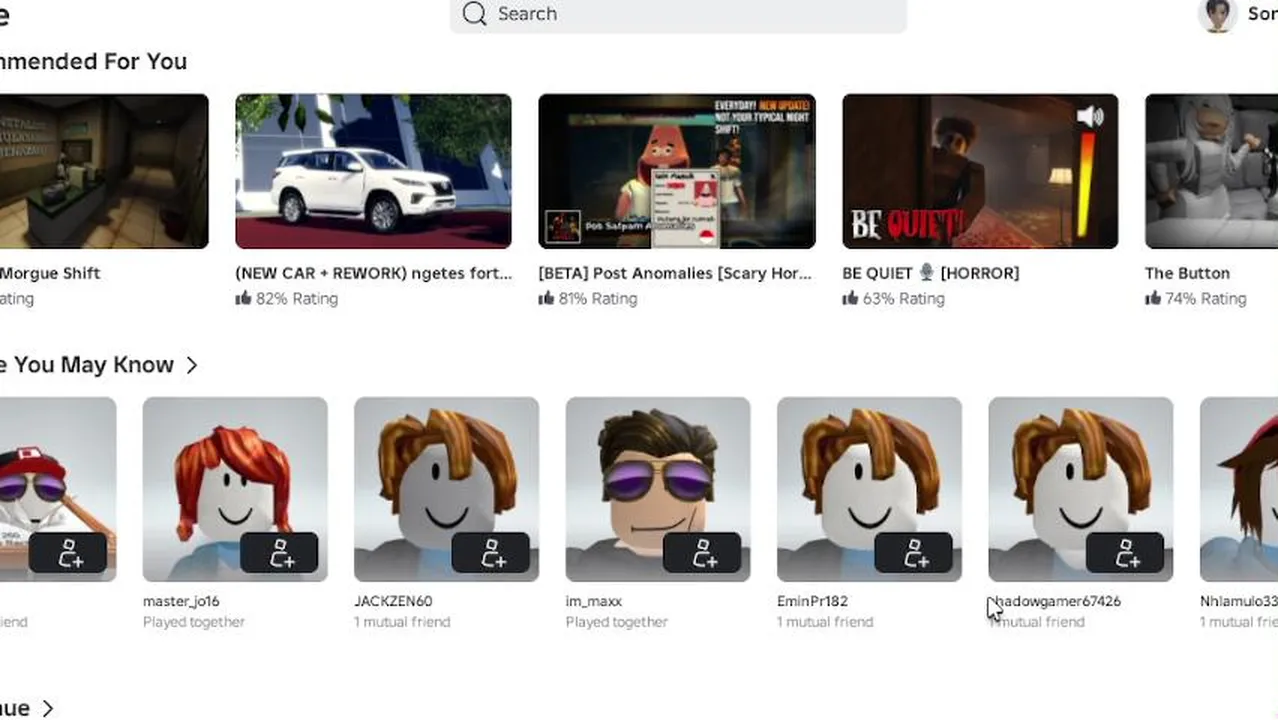Viewport: 1278px width, 720px height.
Task: Focus the Search input field
Action: coord(678,14)
